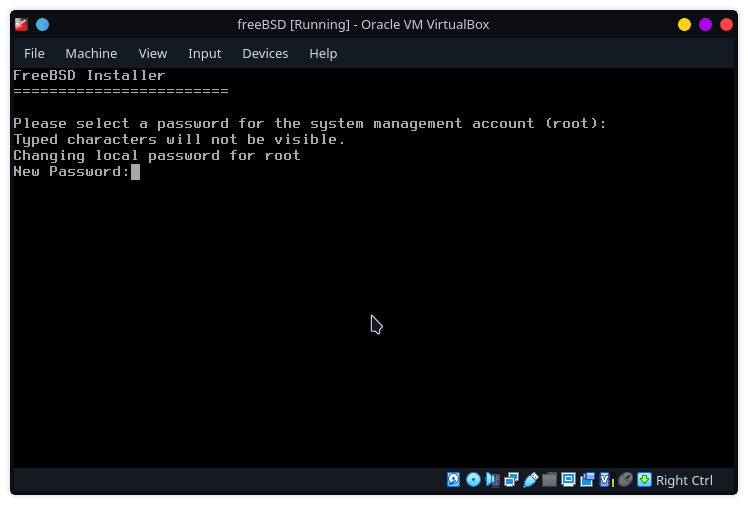Click 'Typed characters will not be visible.' line
This screenshot has width=748, height=505.
pyautogui.click(x=179, y=139)
